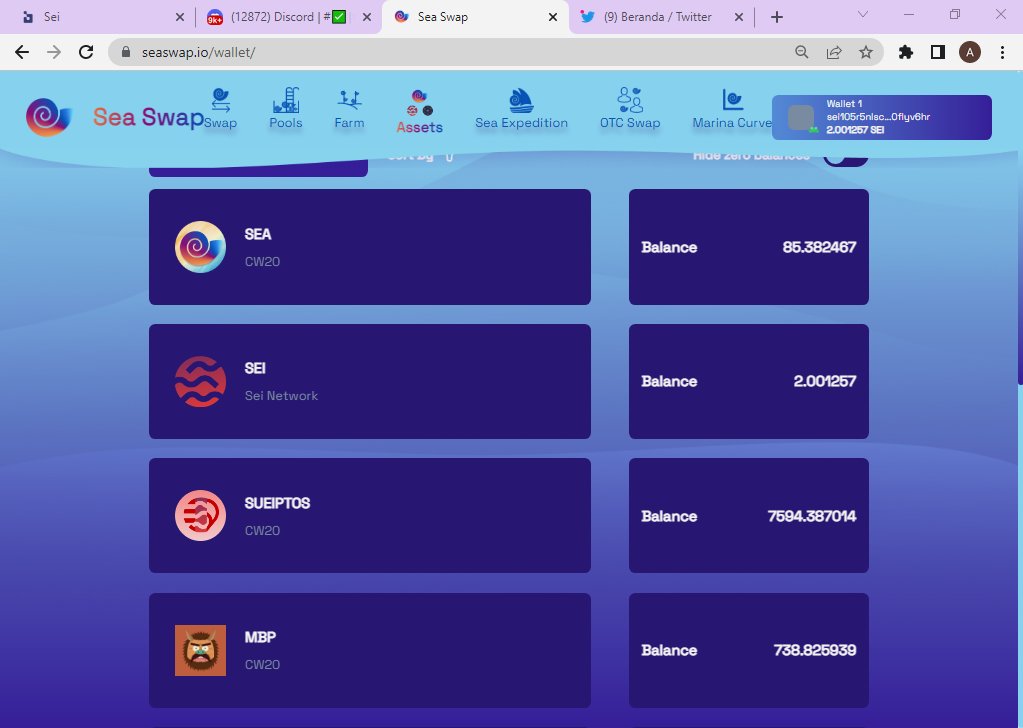Close the Twitter tab
Viewport: 1023px width, 728px height.
pos(739,17)
